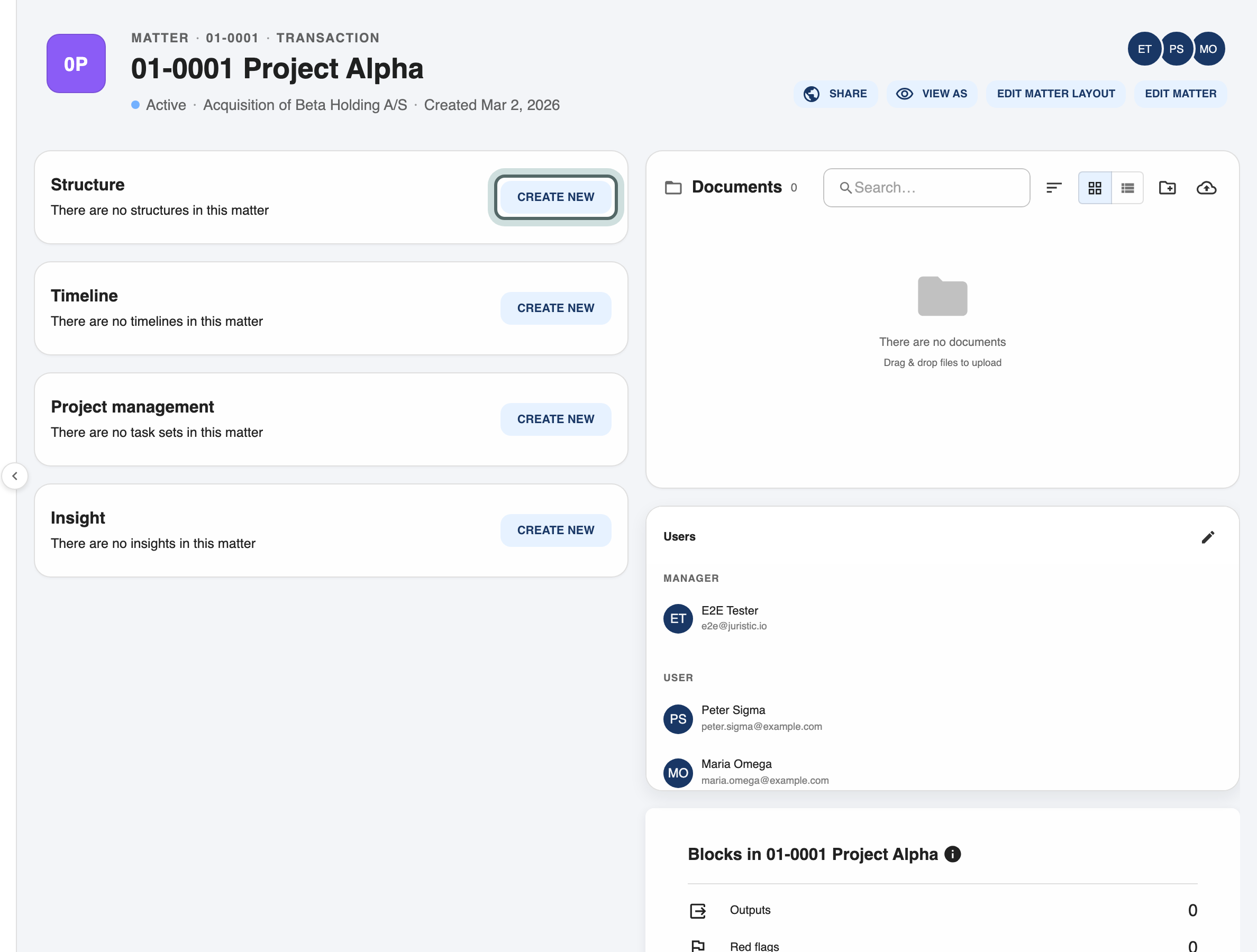Click the info icon beside Blocks heading
Screen dimensions: 1257x952
[952, 854]
